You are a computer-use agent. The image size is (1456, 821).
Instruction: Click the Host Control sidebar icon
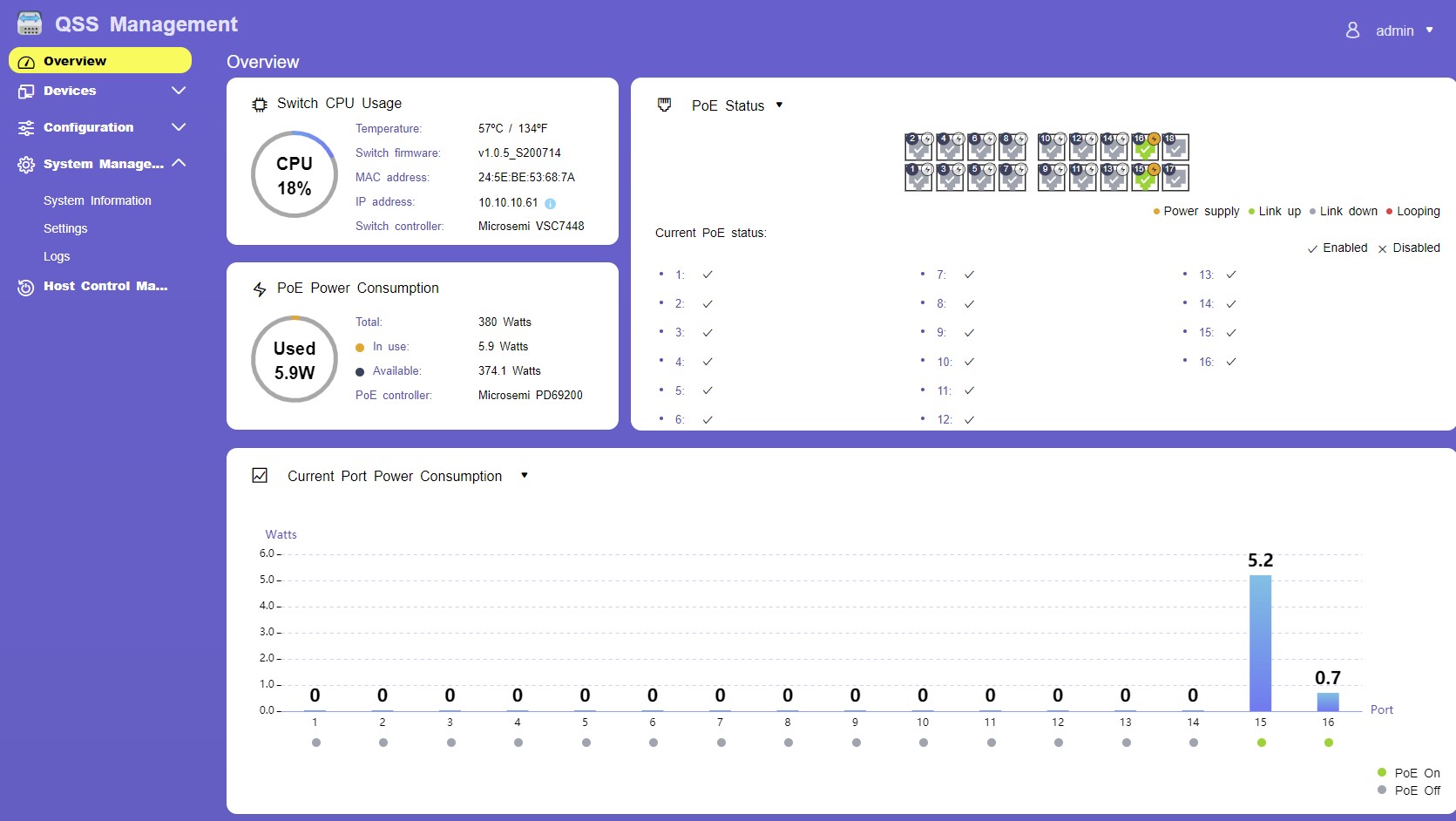[26, 287]
